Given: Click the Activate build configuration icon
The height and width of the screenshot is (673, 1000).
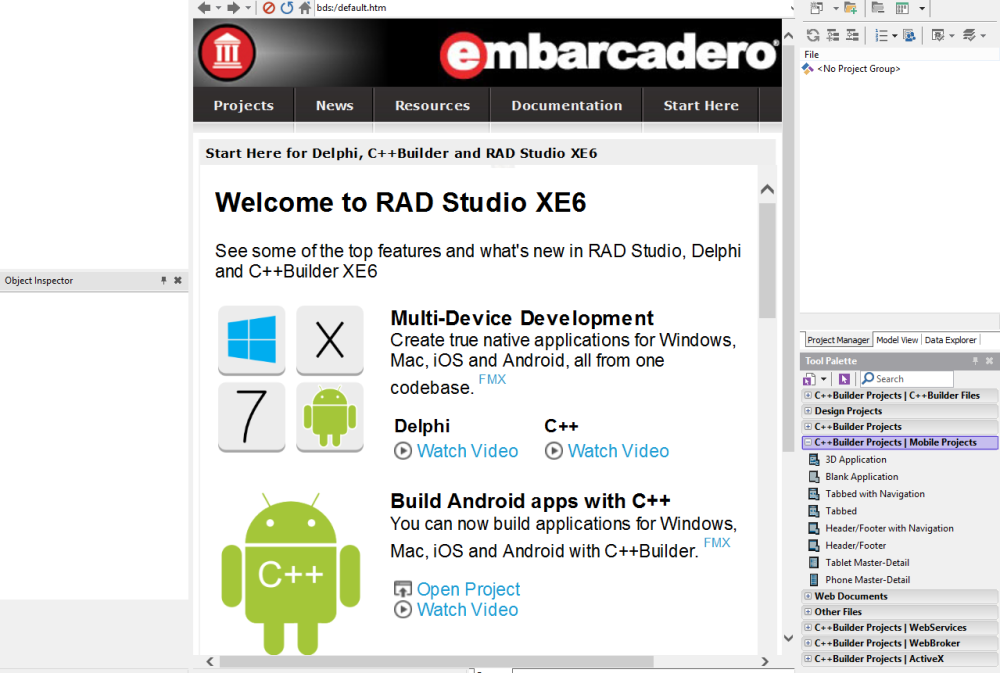Looking at the screenshot, I should click(938, 35).
